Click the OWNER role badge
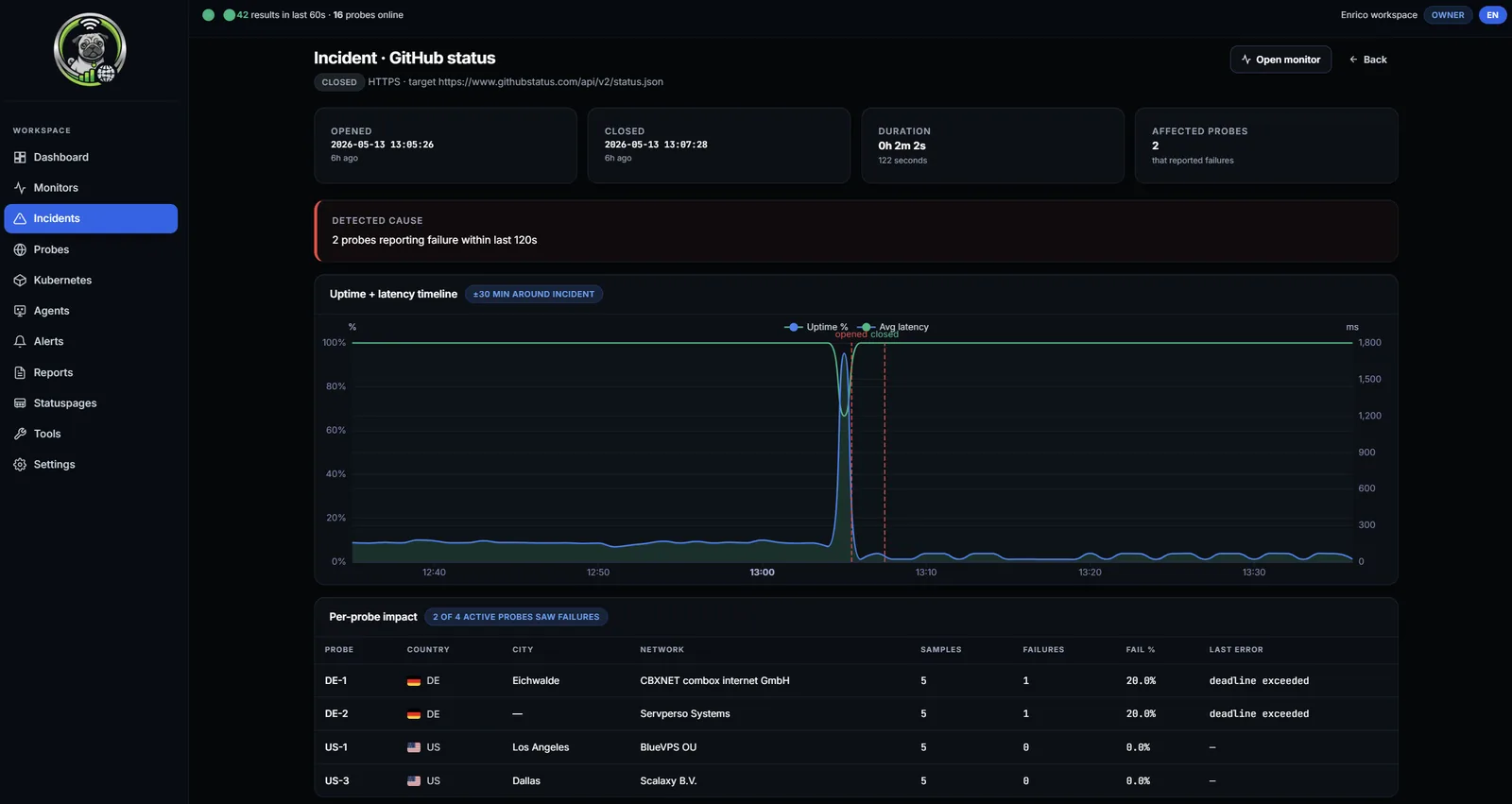Image resolution: width=1512 pixels, height=804 pixels. click(x=1447, y=15)
